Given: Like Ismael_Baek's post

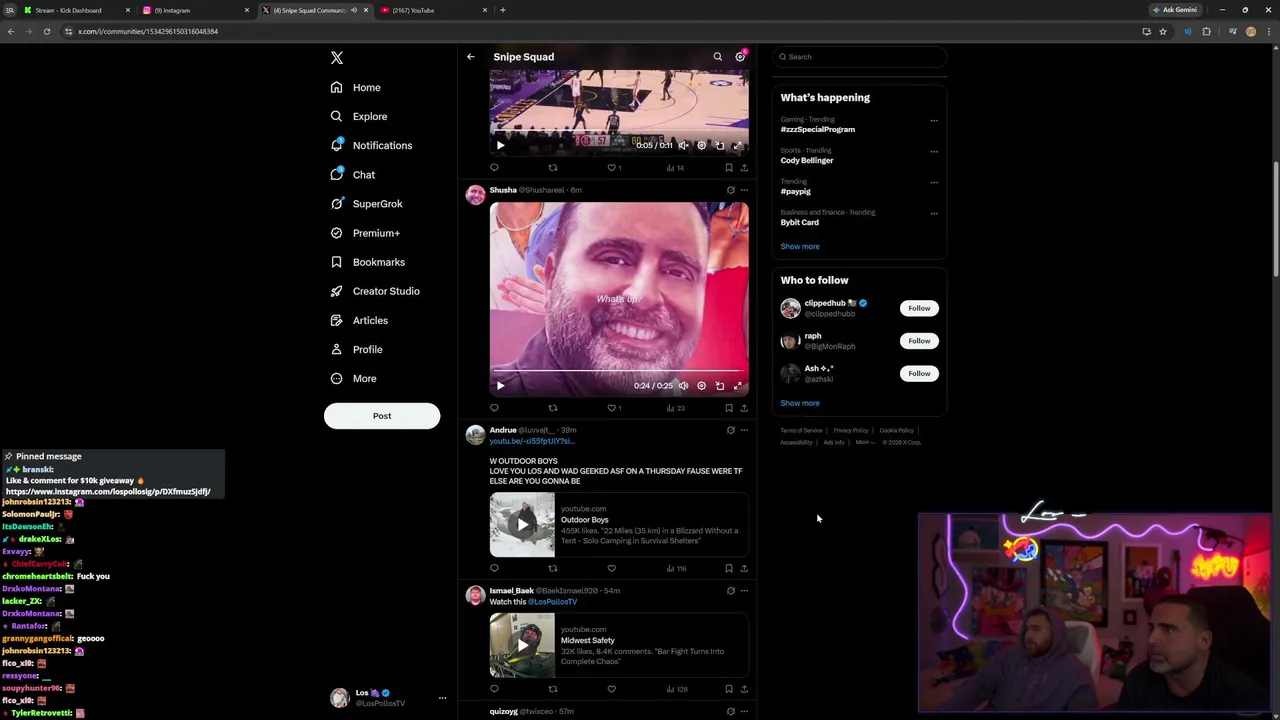Looking at the screenshot, I should click(x=611, y=689).
